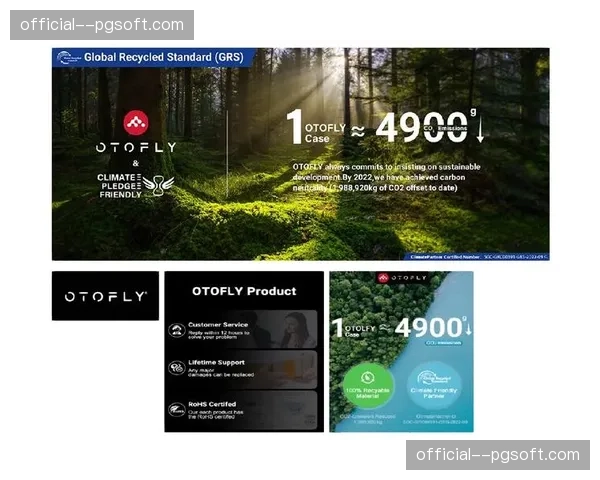Screen dimensions: 600x480
Task: Click the ClimatePartner Certified Number strip
Action: pyautogui.click(x=478, y=257)
